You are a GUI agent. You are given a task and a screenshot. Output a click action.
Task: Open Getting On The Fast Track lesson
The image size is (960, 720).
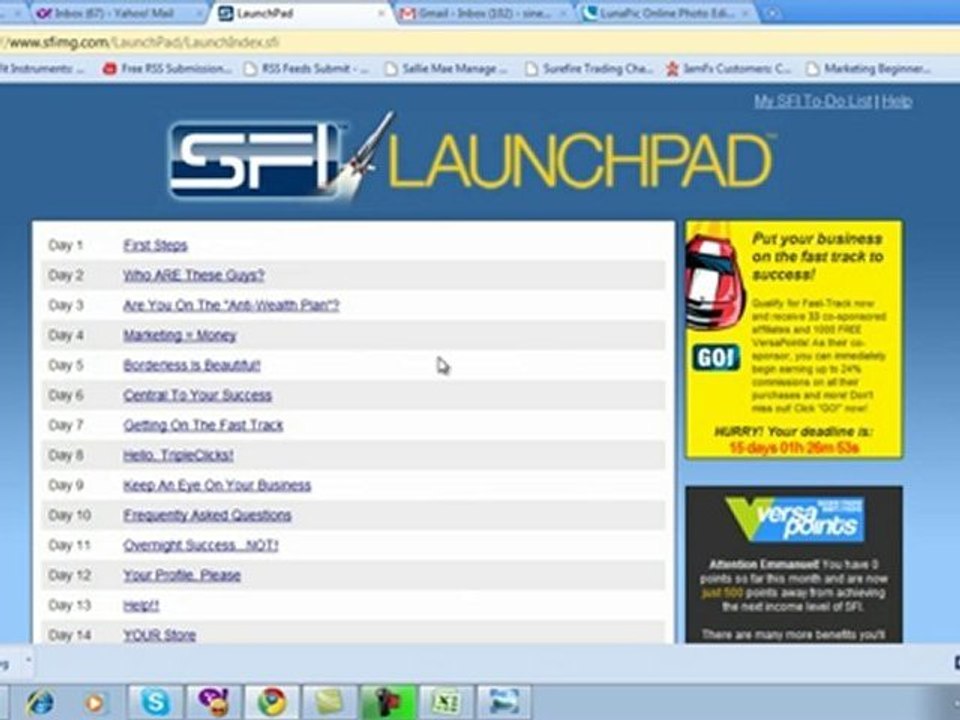tap(203, 426)
